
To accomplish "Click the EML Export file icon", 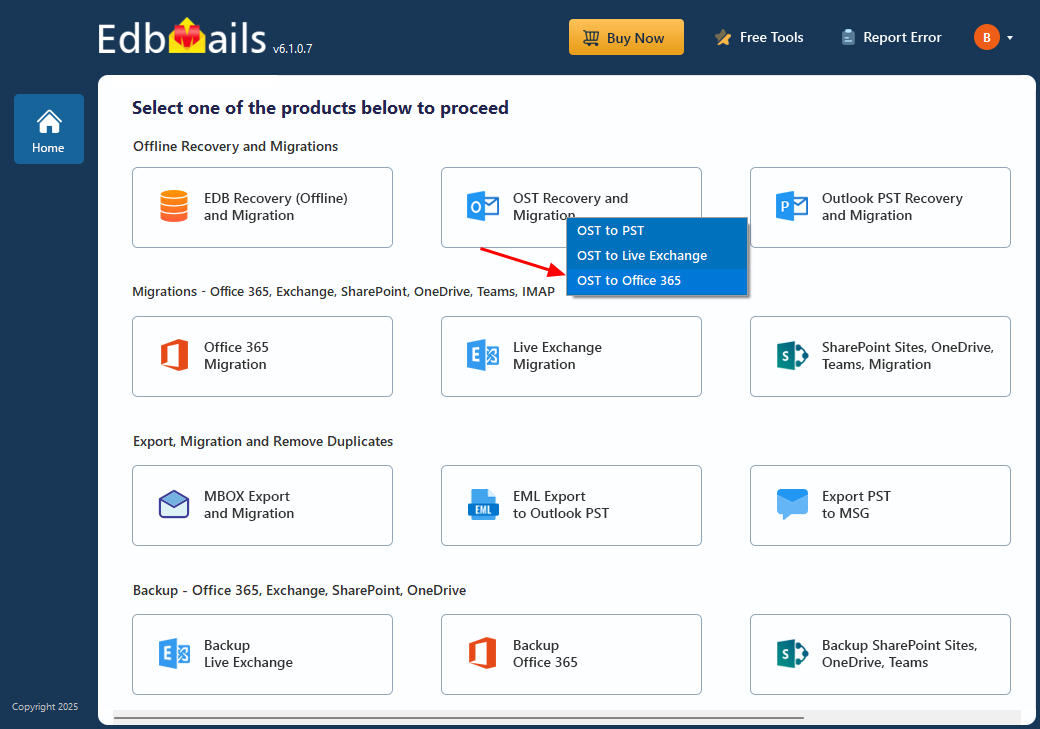I will tap(483, 504).
